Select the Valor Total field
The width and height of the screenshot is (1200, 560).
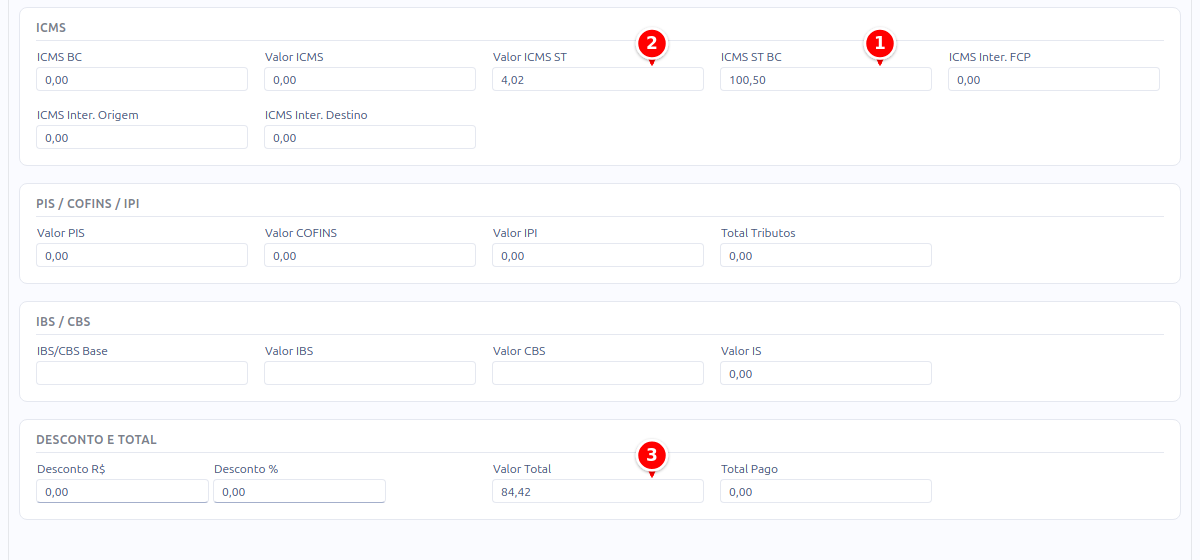[x=598, y=491]
